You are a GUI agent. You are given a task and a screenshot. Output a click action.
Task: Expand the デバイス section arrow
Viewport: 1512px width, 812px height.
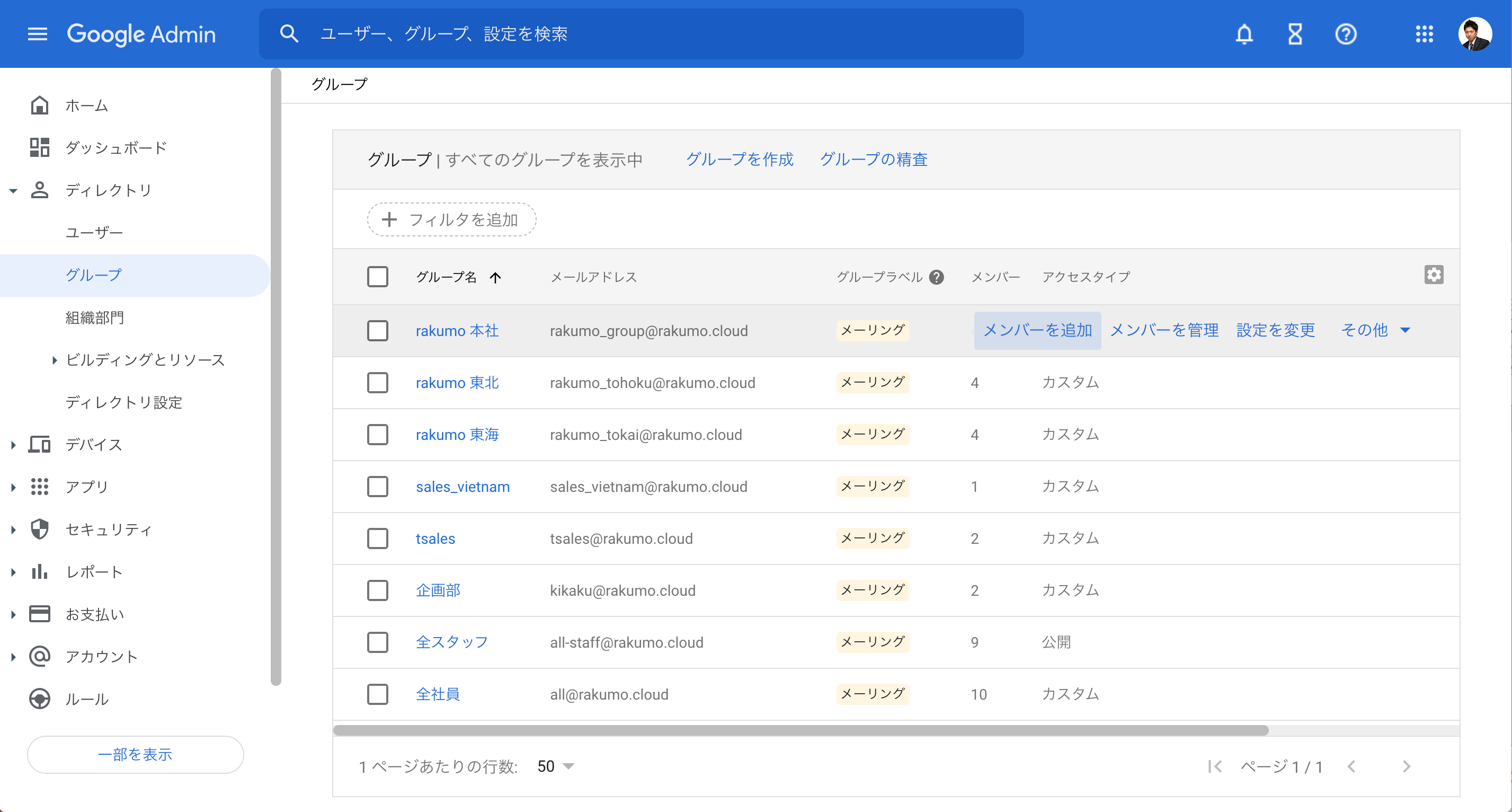(x=13, y=445)
